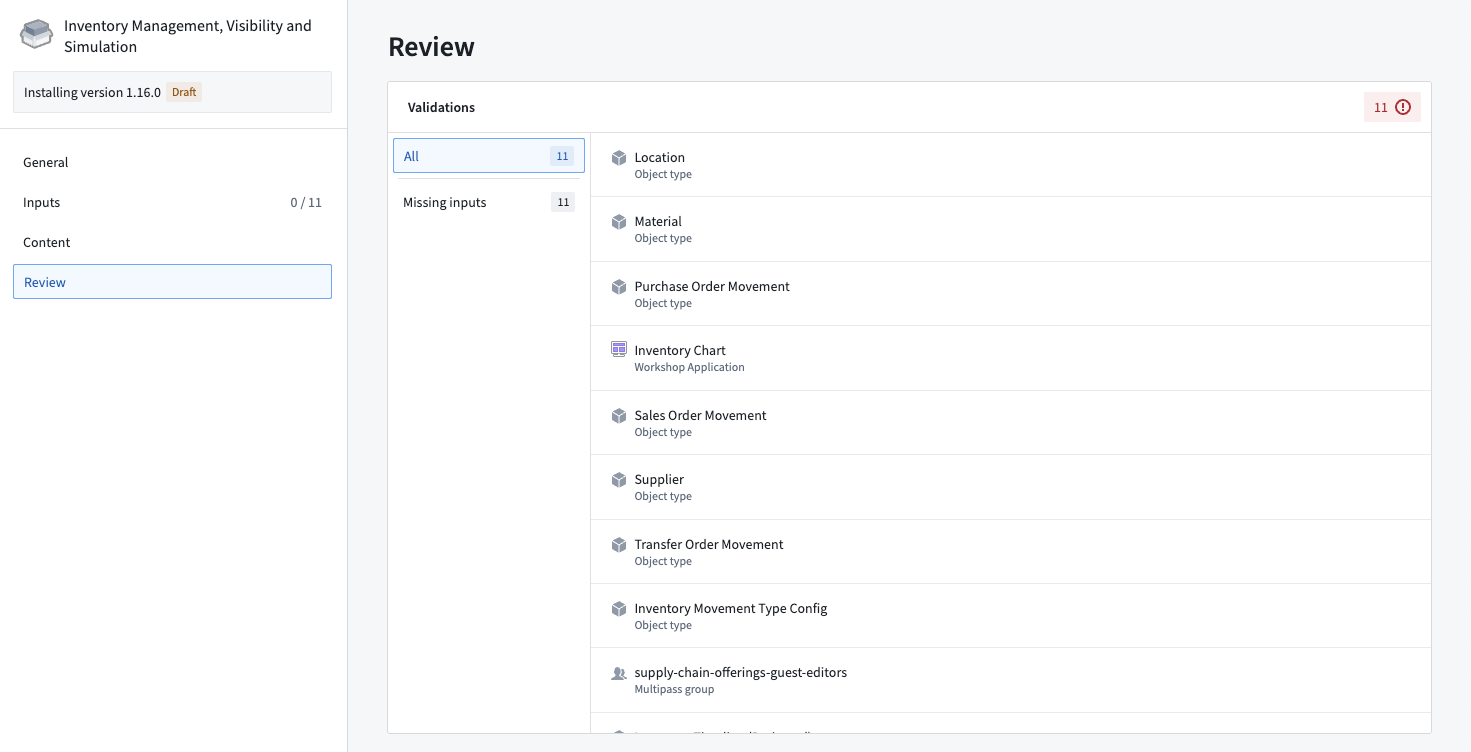
Task: Open the Location validation row
Action: (x=1011, y=165)
